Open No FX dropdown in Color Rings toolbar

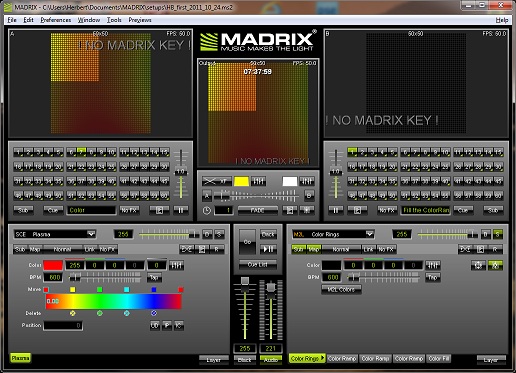[386, 249]
